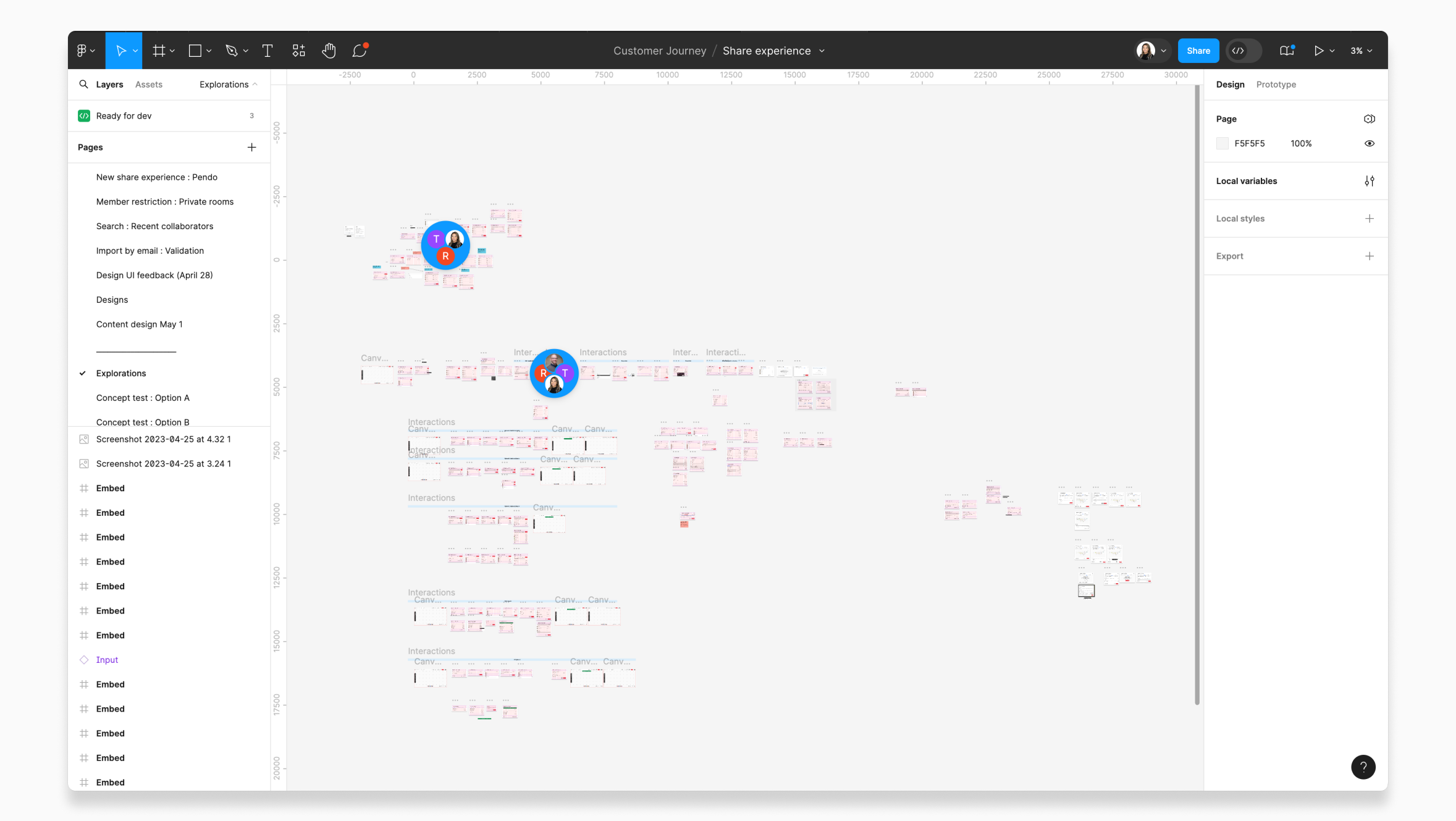The image size is (1456, 821).
Task: Click Screenshot 2023-04-25 at 4.32 1 image icon
Action: tap(84, 439)
